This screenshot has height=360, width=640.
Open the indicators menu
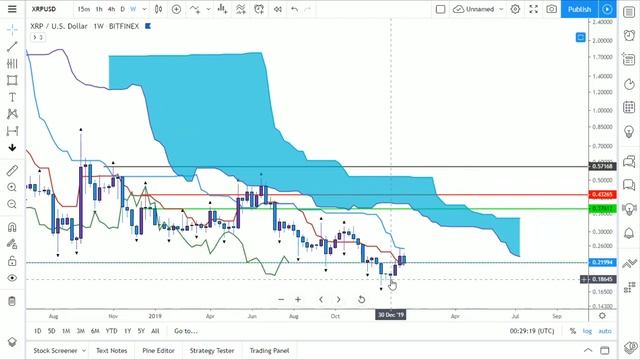[195, 9]
